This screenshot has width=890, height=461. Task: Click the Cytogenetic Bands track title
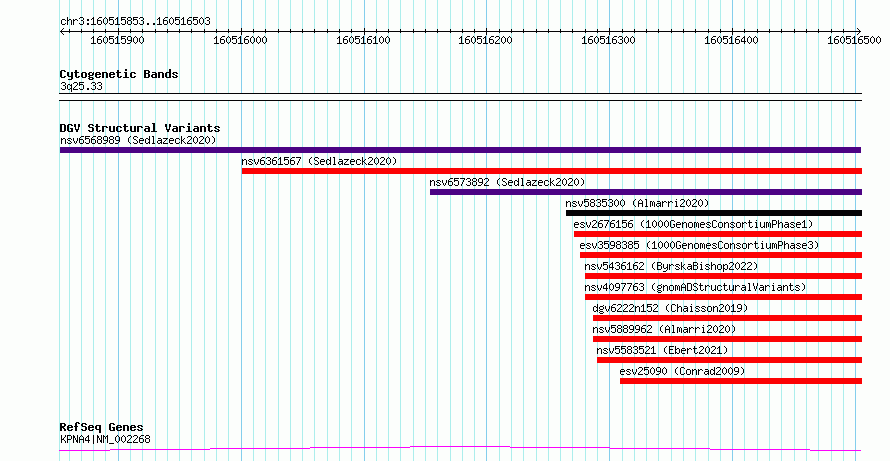pos(119,74)
